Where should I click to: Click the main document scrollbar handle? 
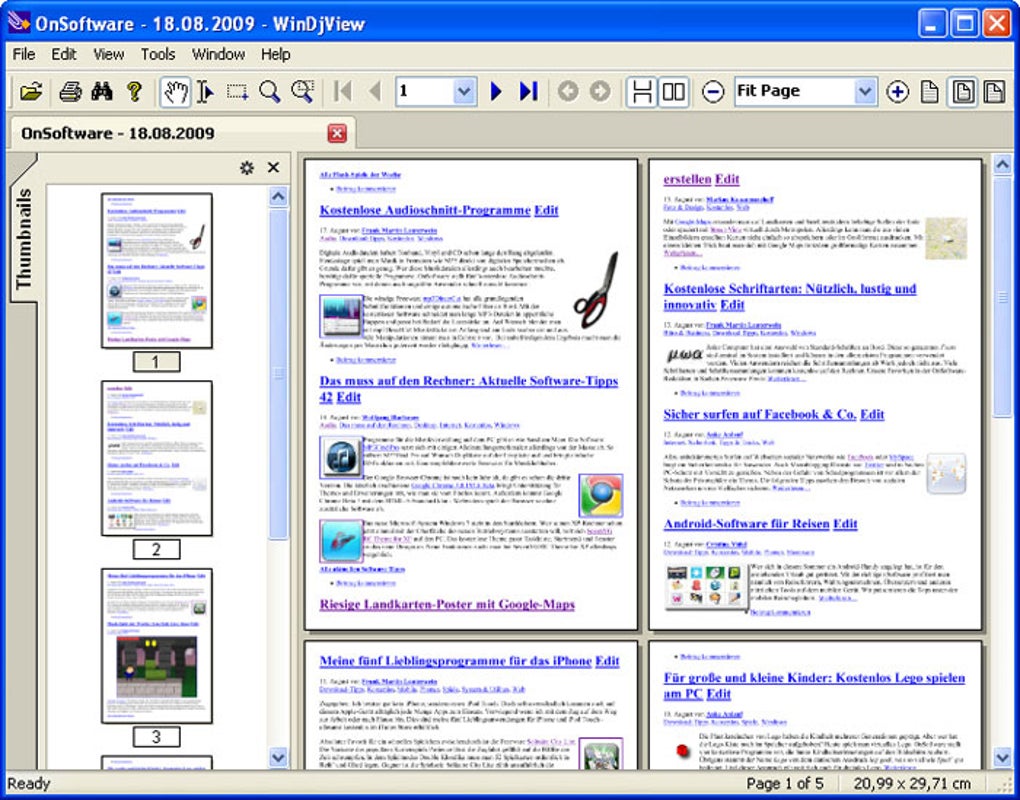[x=1002, y=297]
